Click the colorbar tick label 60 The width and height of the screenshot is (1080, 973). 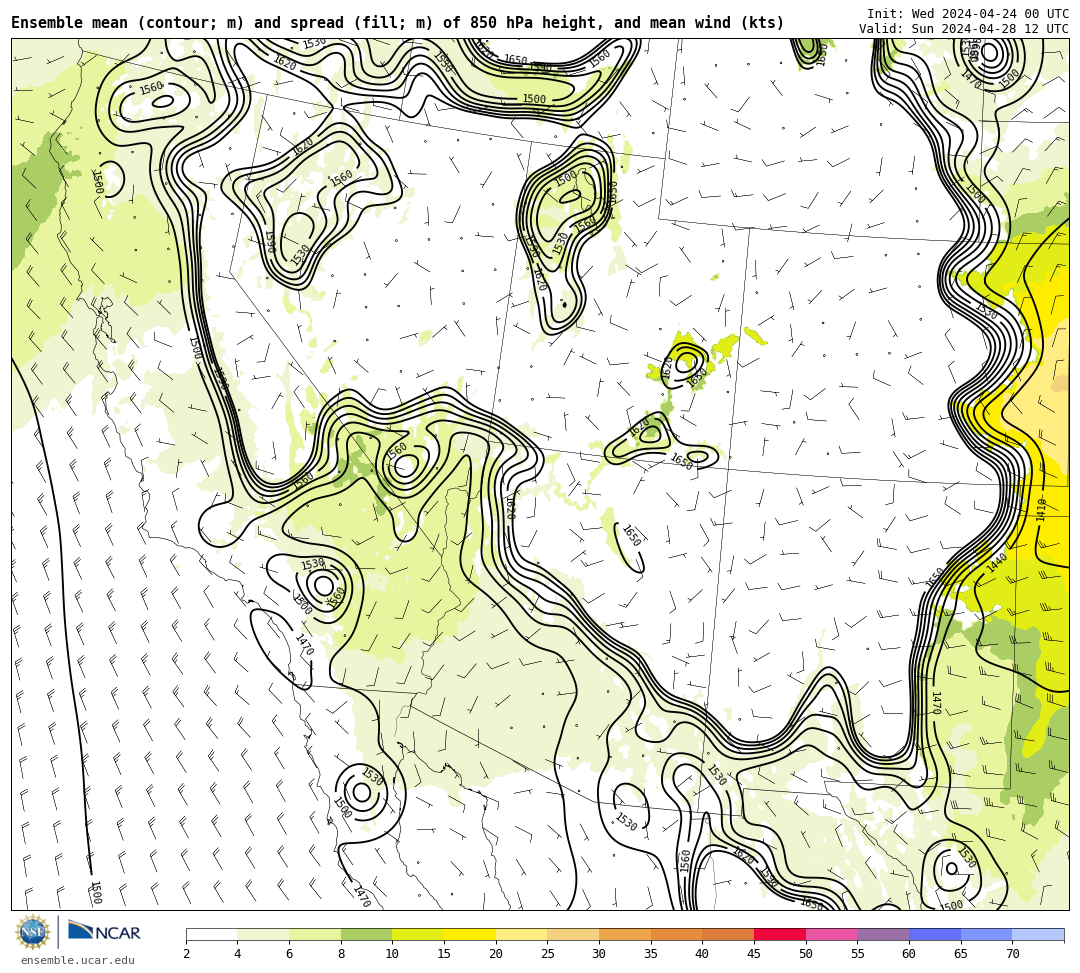[909, 954]
